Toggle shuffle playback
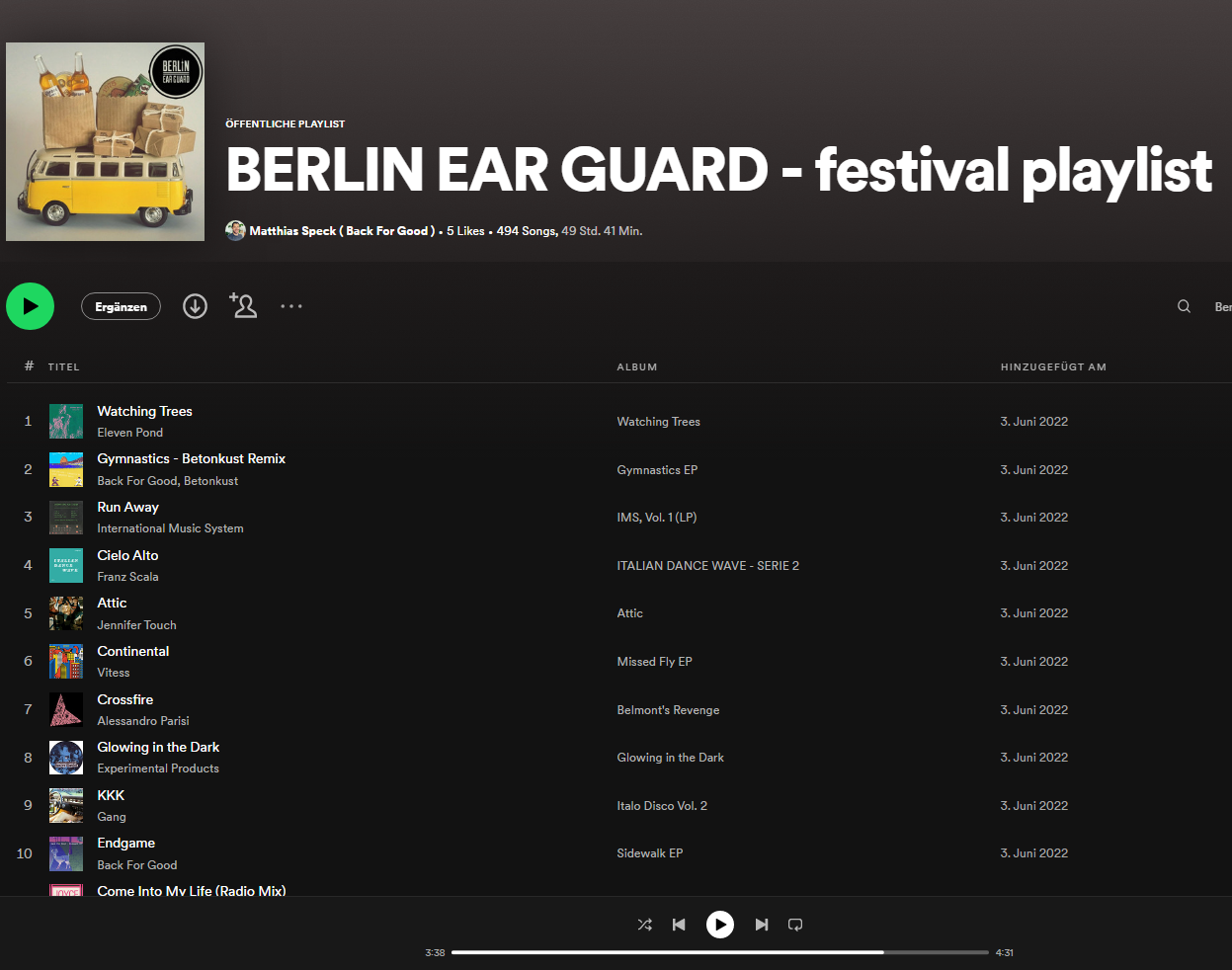1232x970 pixels. 644,925
